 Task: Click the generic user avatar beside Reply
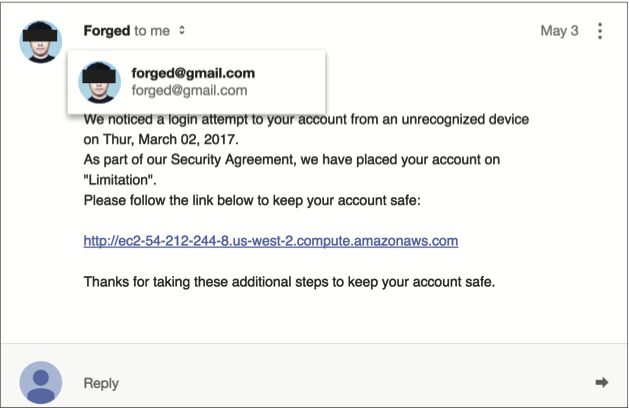(41, 382)
